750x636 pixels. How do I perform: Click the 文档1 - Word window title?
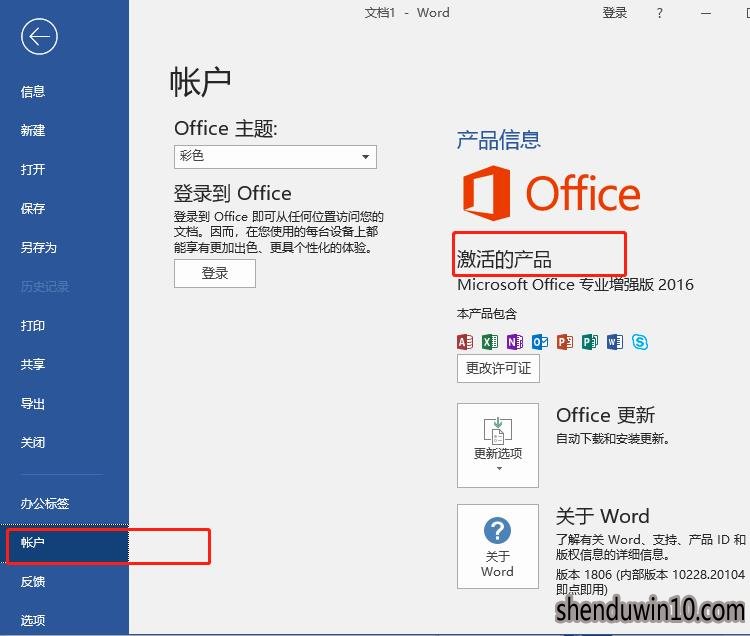coord(407,13)
